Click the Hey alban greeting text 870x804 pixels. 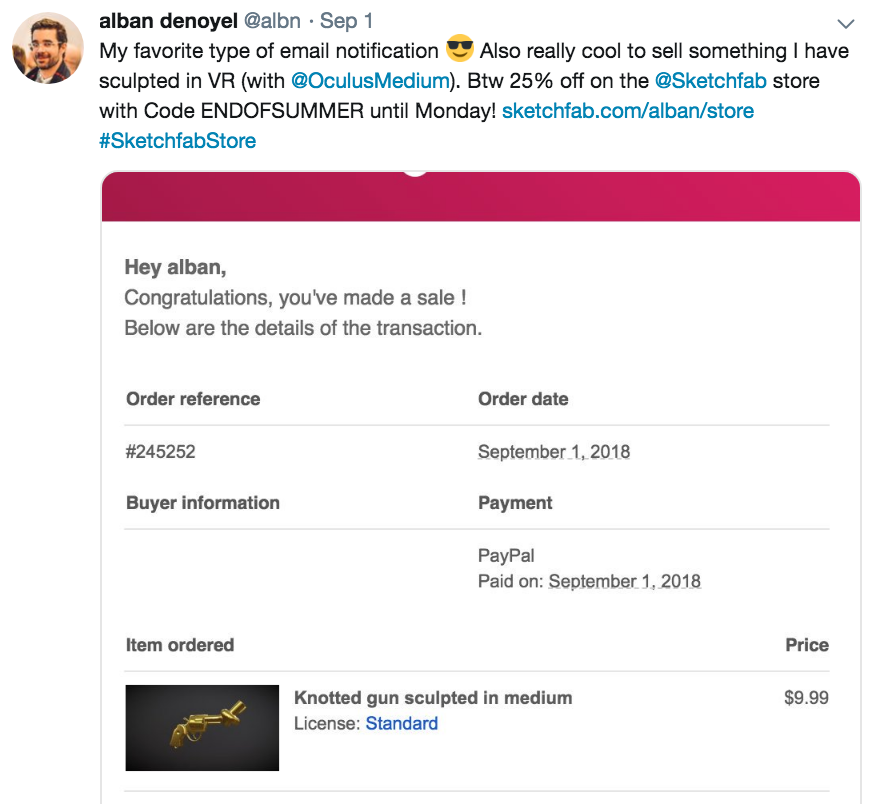175,267
